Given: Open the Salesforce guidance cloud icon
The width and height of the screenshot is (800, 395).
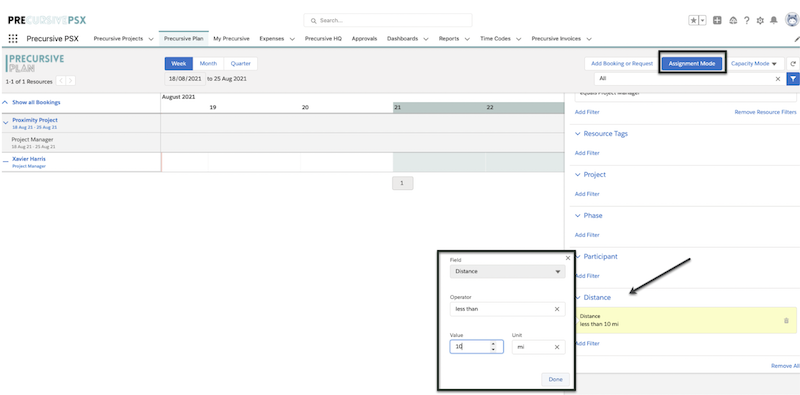Looking at the screenshot, I should (x=733, y=20).
